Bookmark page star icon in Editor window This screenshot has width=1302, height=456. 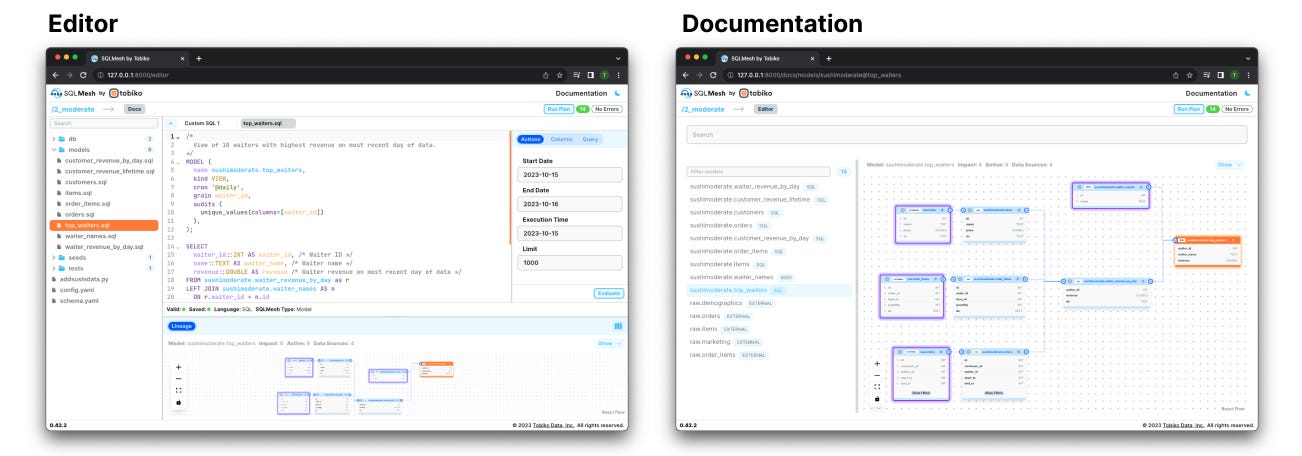559,74
